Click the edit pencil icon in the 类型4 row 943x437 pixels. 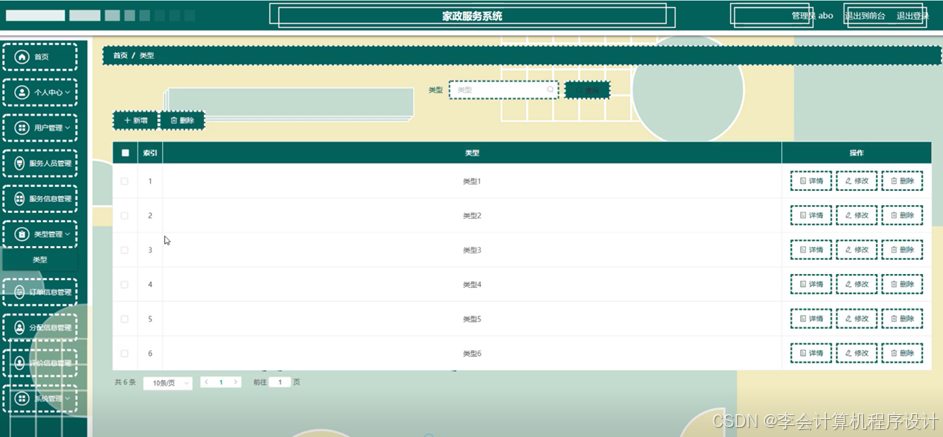point(848,284)
